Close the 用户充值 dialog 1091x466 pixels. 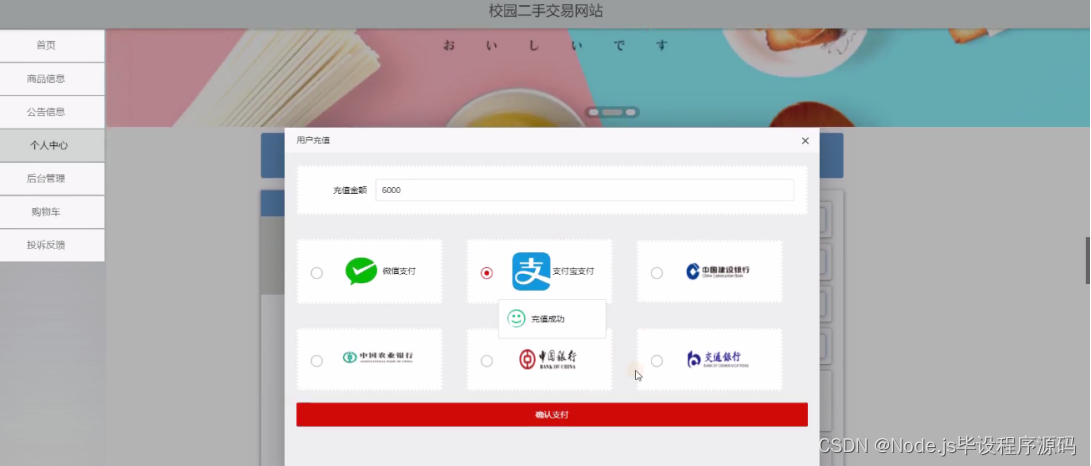pyautogui.click(x=805, y=140)
